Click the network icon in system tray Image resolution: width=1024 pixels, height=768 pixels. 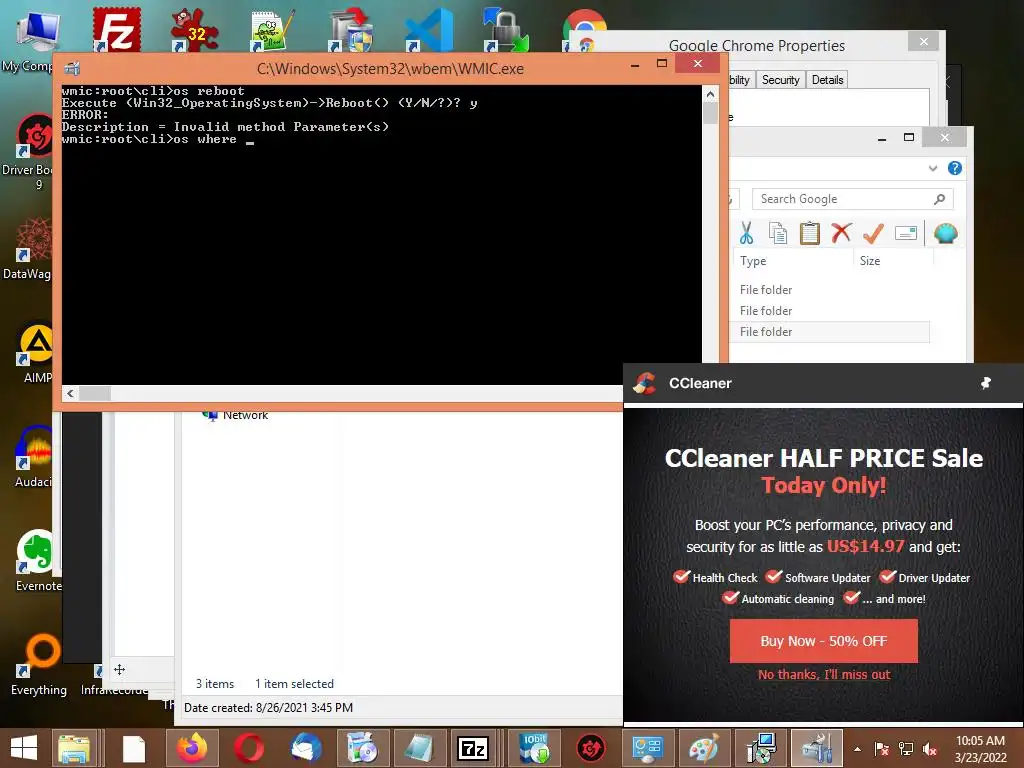(906, 749)
